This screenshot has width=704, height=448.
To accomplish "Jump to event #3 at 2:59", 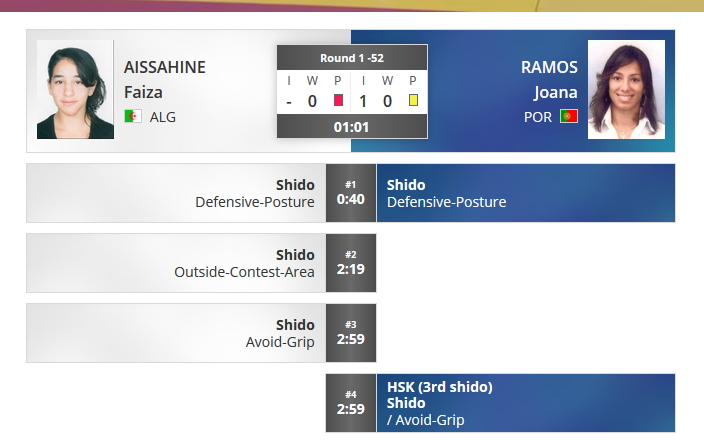I will click(x=351, y=333).
